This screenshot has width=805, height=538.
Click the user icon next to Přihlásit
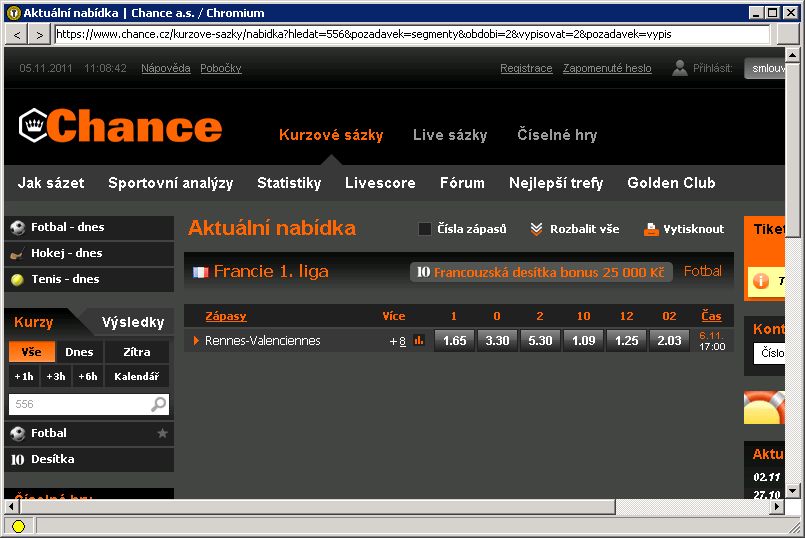[679, 68]
